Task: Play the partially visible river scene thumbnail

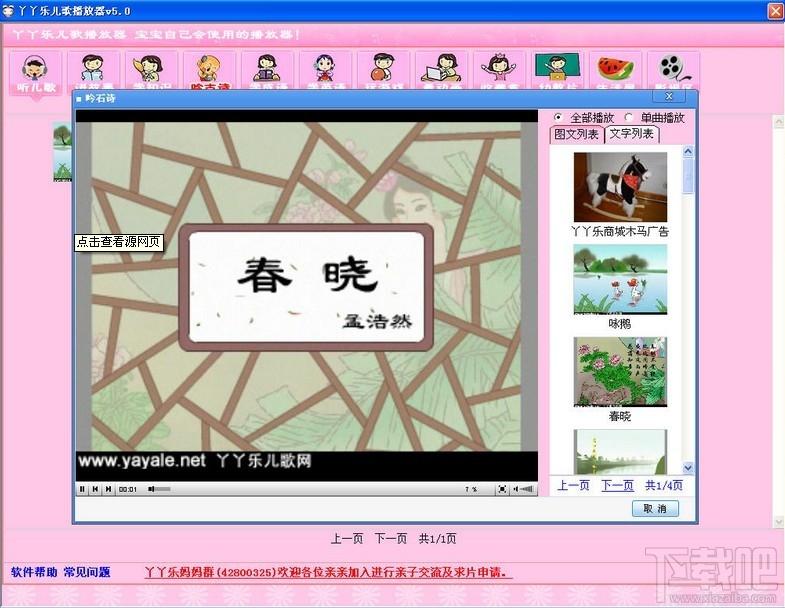Action: (x=620, y=452)
